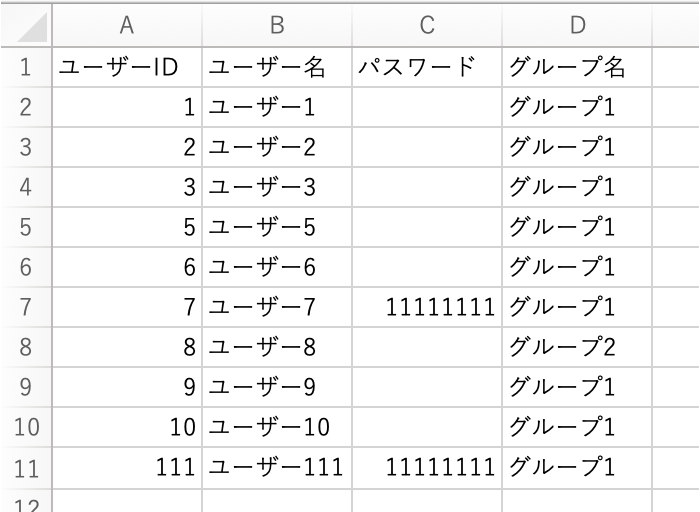The width and height of the screenshot is (700, 512).
Task: Select password cell 11111111 in row 11
Action: 427,467
